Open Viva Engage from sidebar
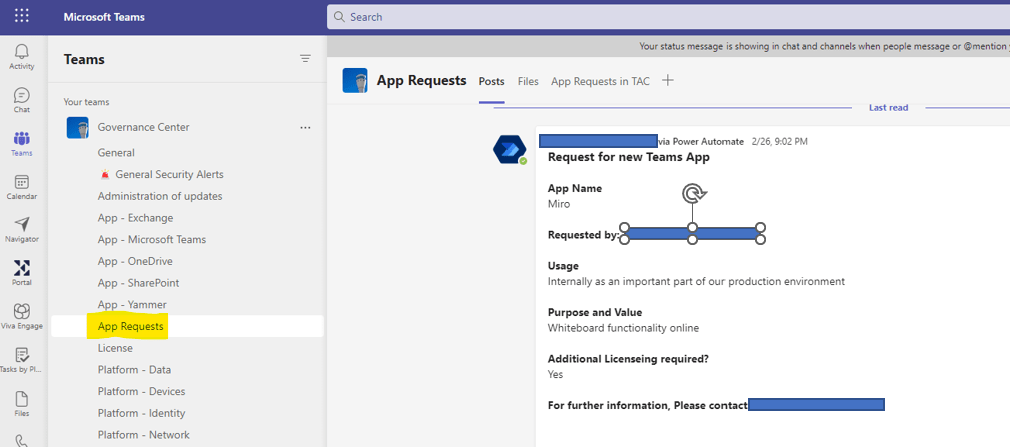Viewport: 1010px width, 448px height. coord(21,316)
